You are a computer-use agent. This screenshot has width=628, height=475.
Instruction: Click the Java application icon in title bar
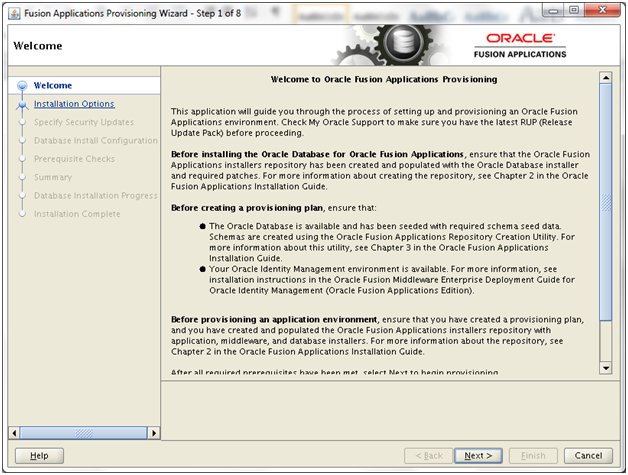pos(14,14)
